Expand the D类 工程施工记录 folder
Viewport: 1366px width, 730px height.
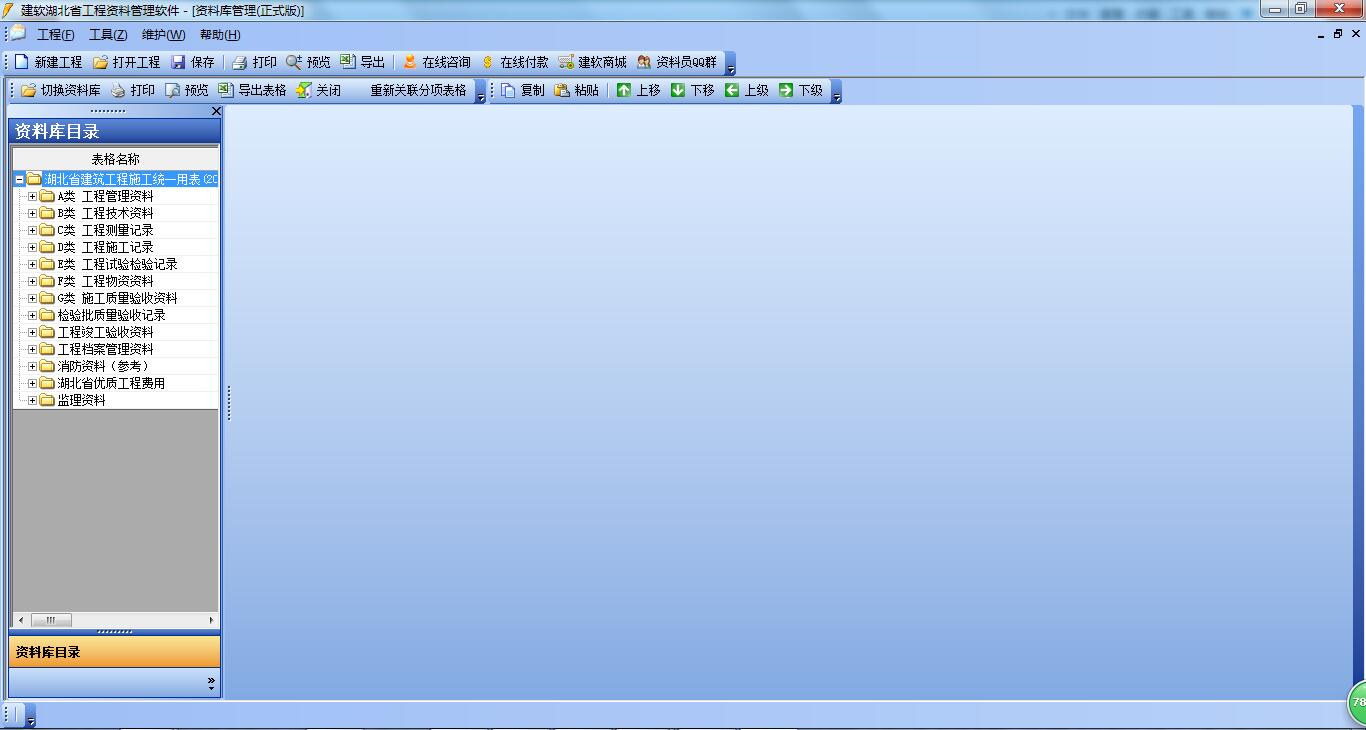(x=32, y=248)
